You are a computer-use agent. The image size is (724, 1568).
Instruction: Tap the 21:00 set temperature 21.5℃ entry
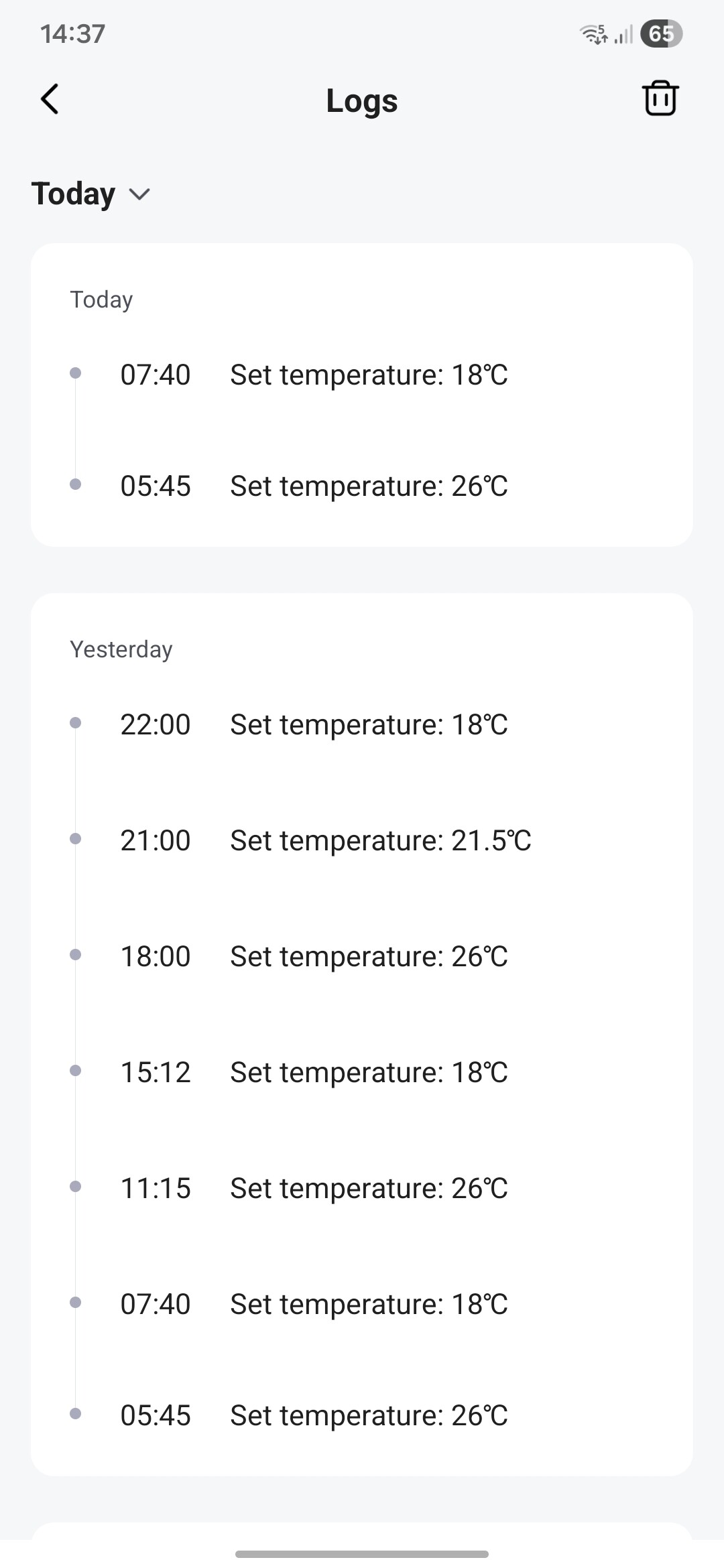click(x=326, y=840)
